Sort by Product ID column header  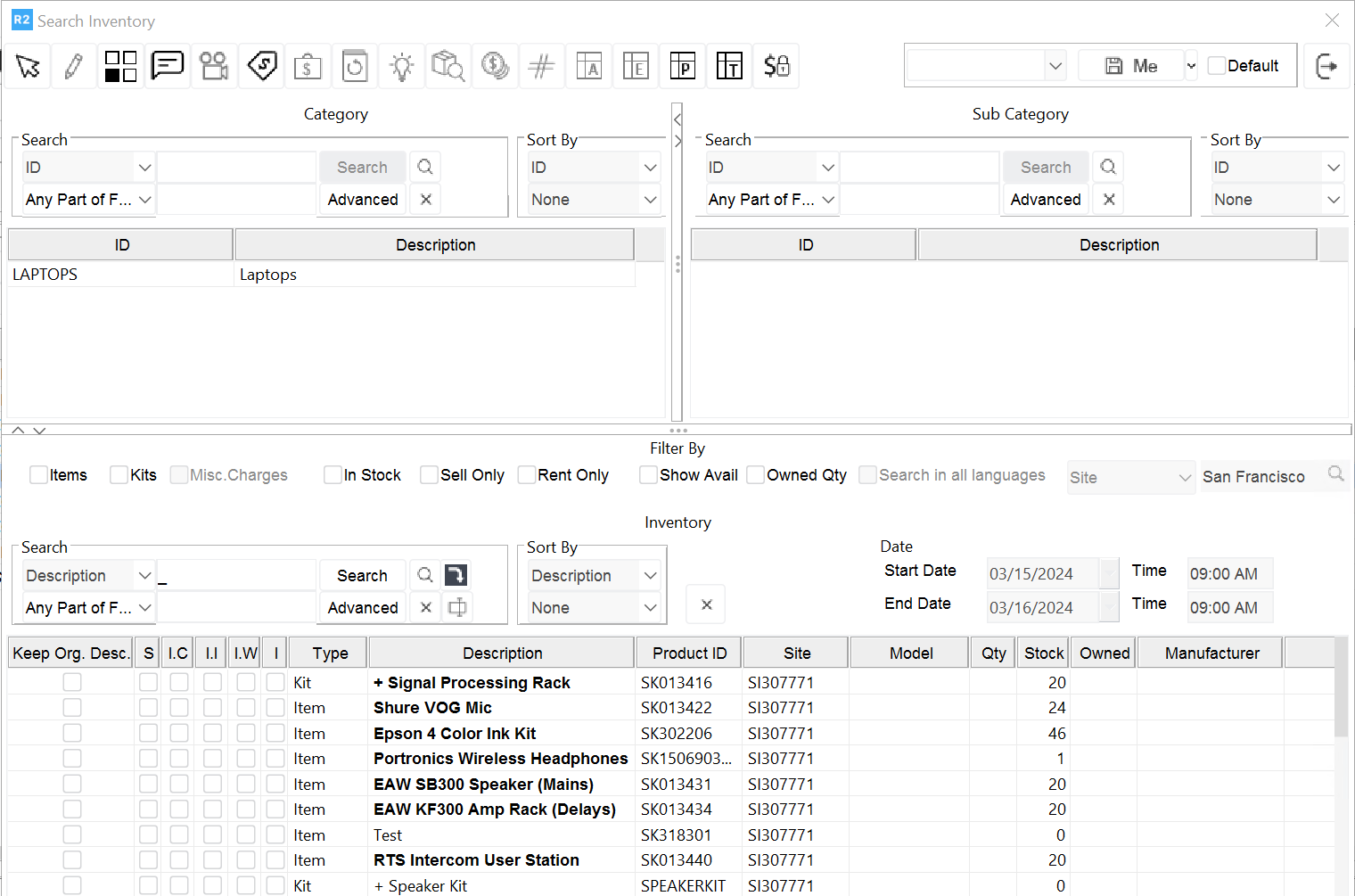click(x=689, y=654)
